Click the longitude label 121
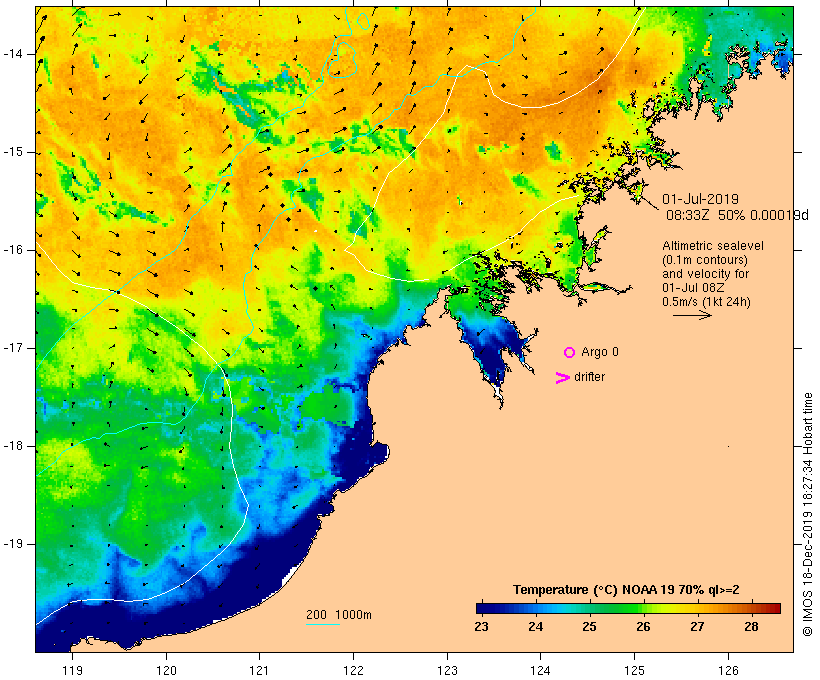The height and width of the screenshot is (680, 820). (x=259, y=670)
